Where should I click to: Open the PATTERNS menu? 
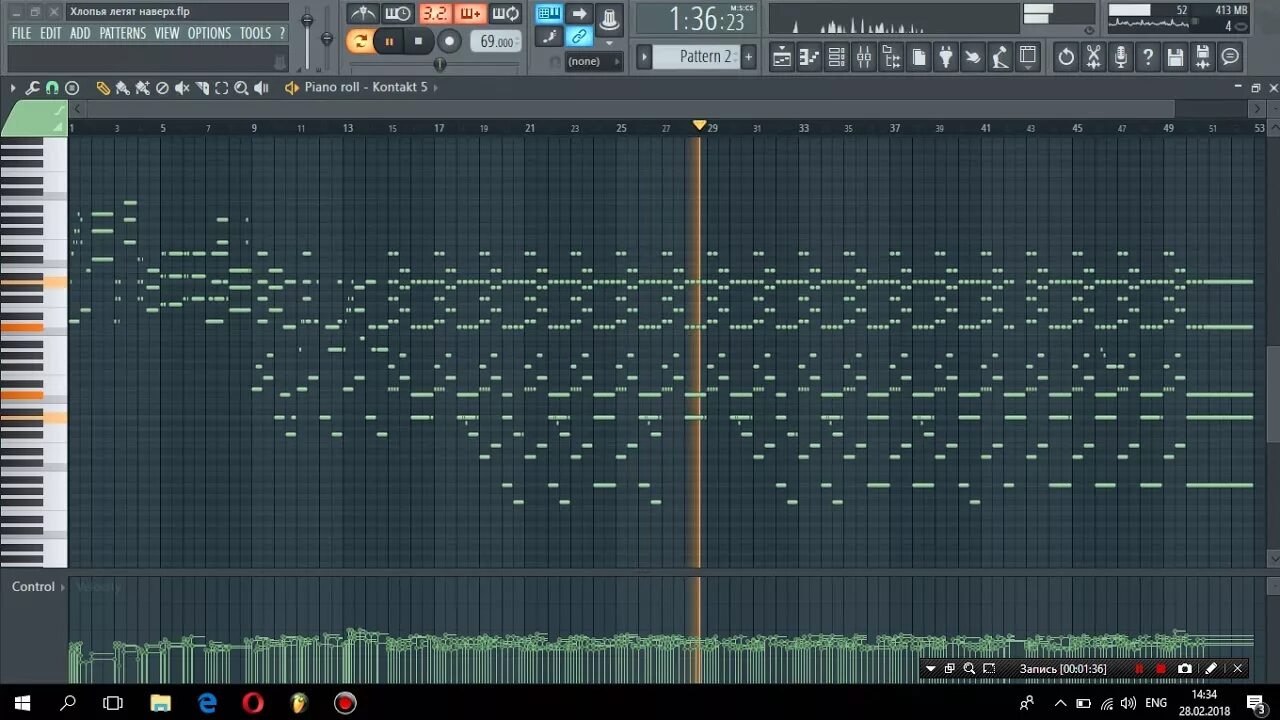(x=123, y=33)
